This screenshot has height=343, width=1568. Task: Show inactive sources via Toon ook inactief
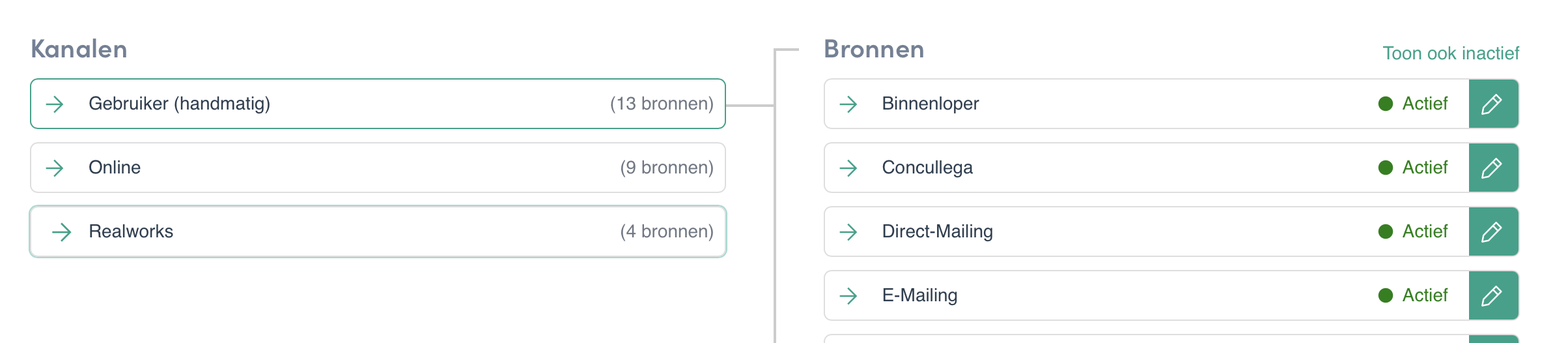1451,53
